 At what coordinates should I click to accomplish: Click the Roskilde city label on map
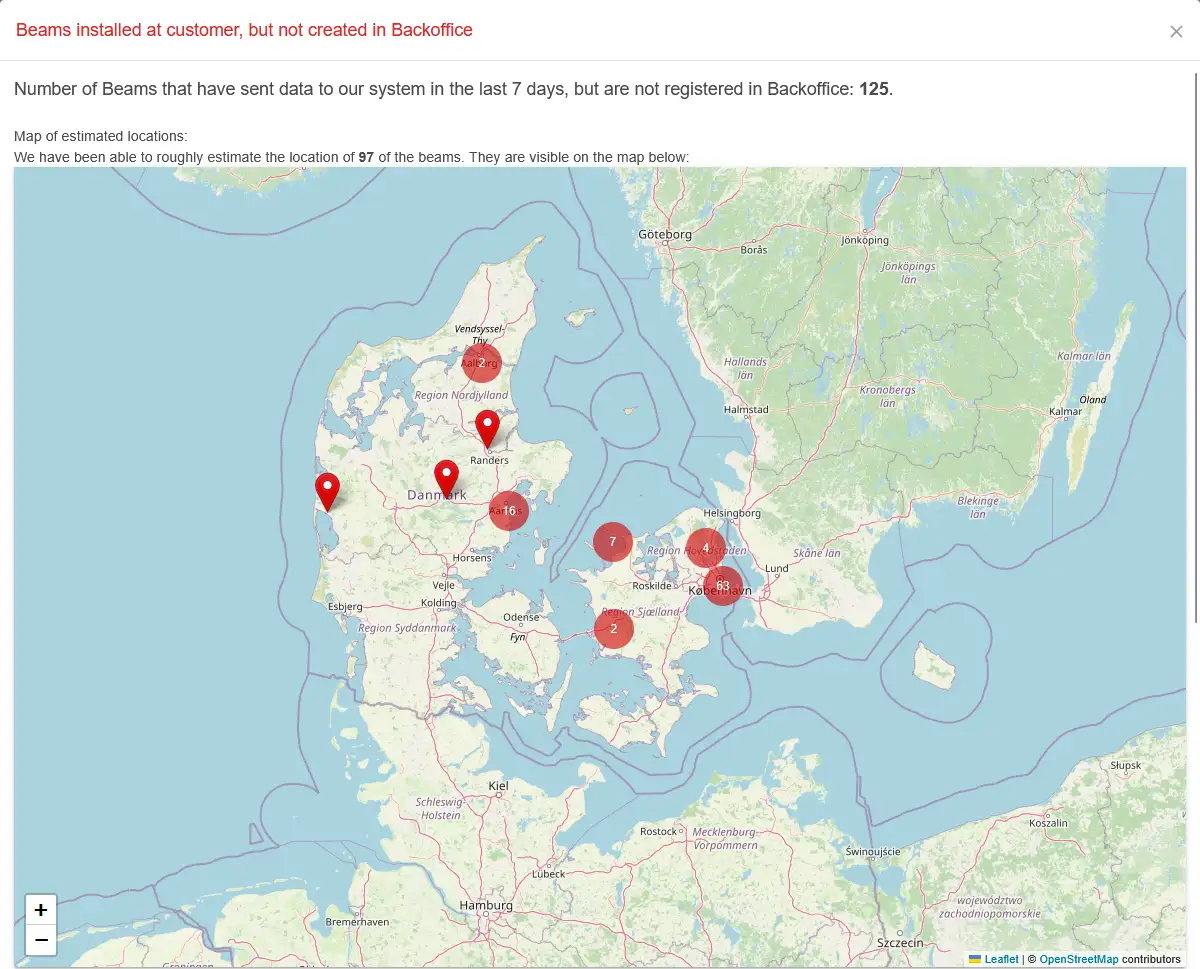pos(652,586)
